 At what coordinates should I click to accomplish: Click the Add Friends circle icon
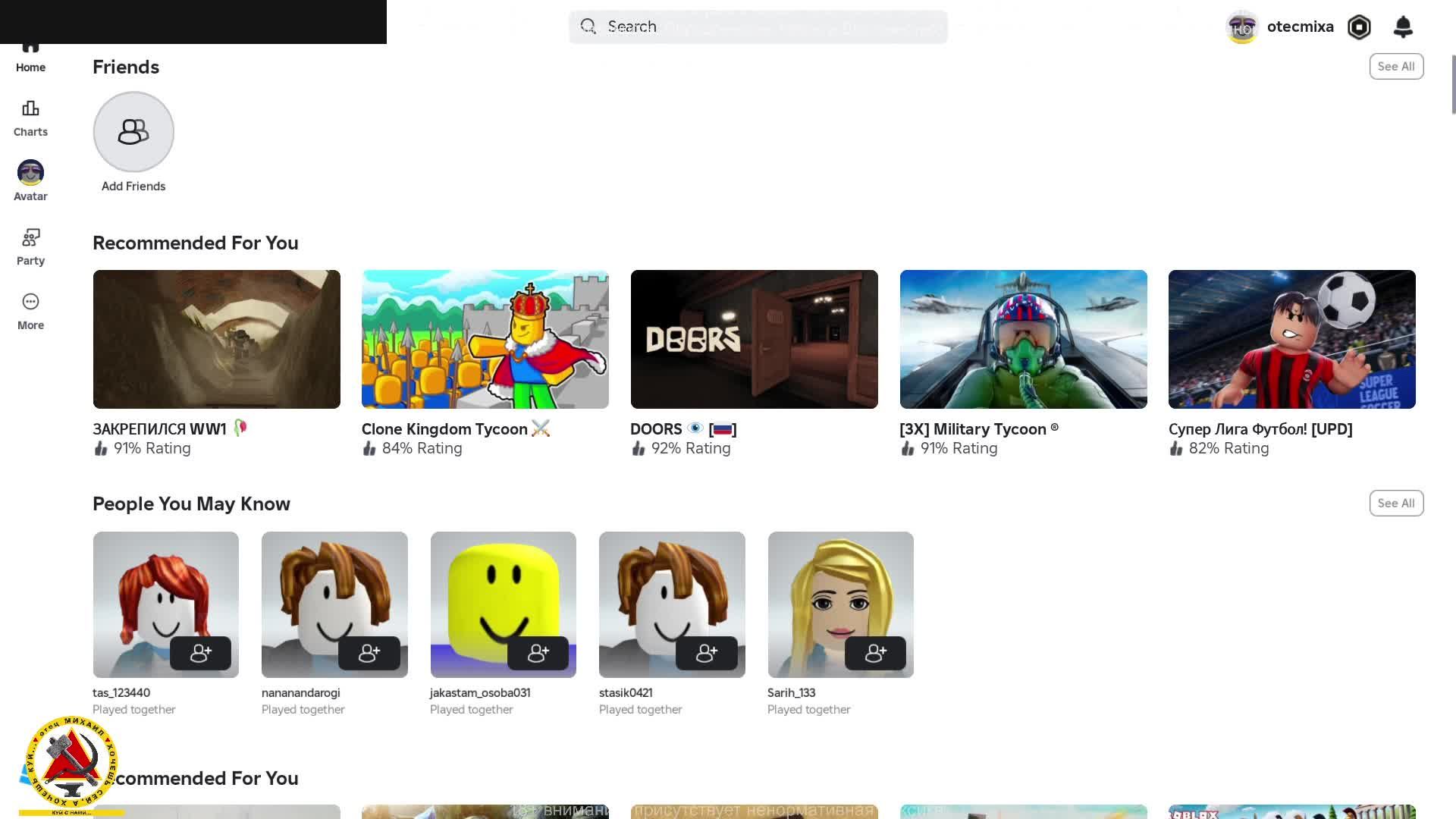133,132
